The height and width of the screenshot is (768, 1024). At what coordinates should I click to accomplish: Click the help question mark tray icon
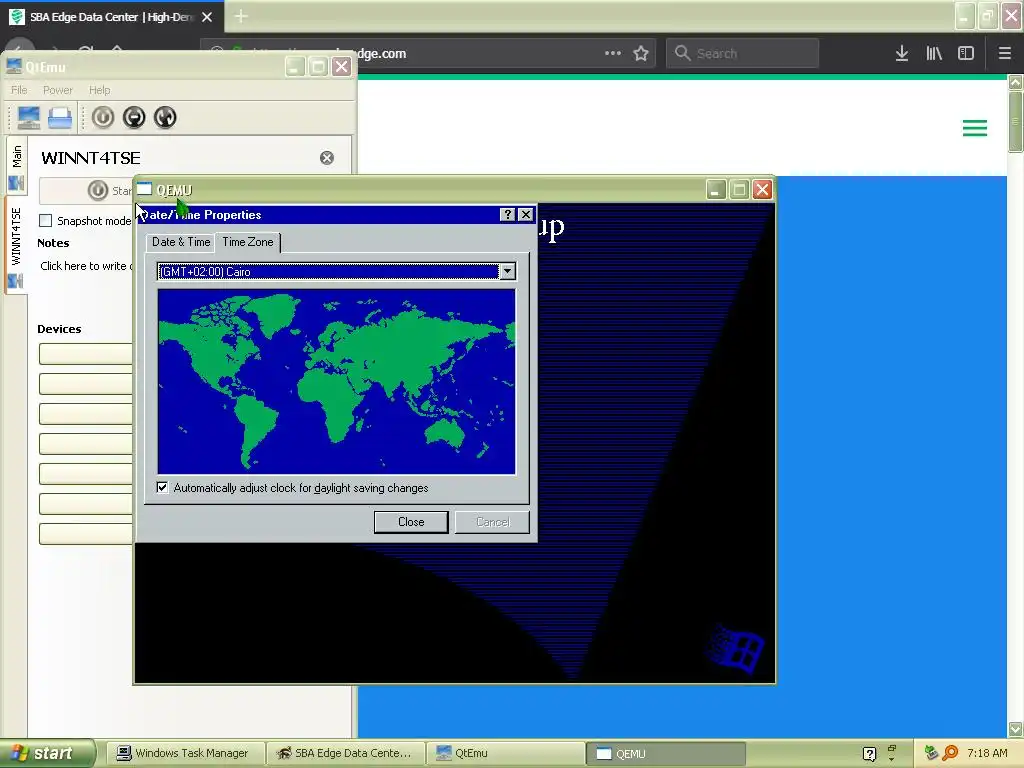pos(869,754)
